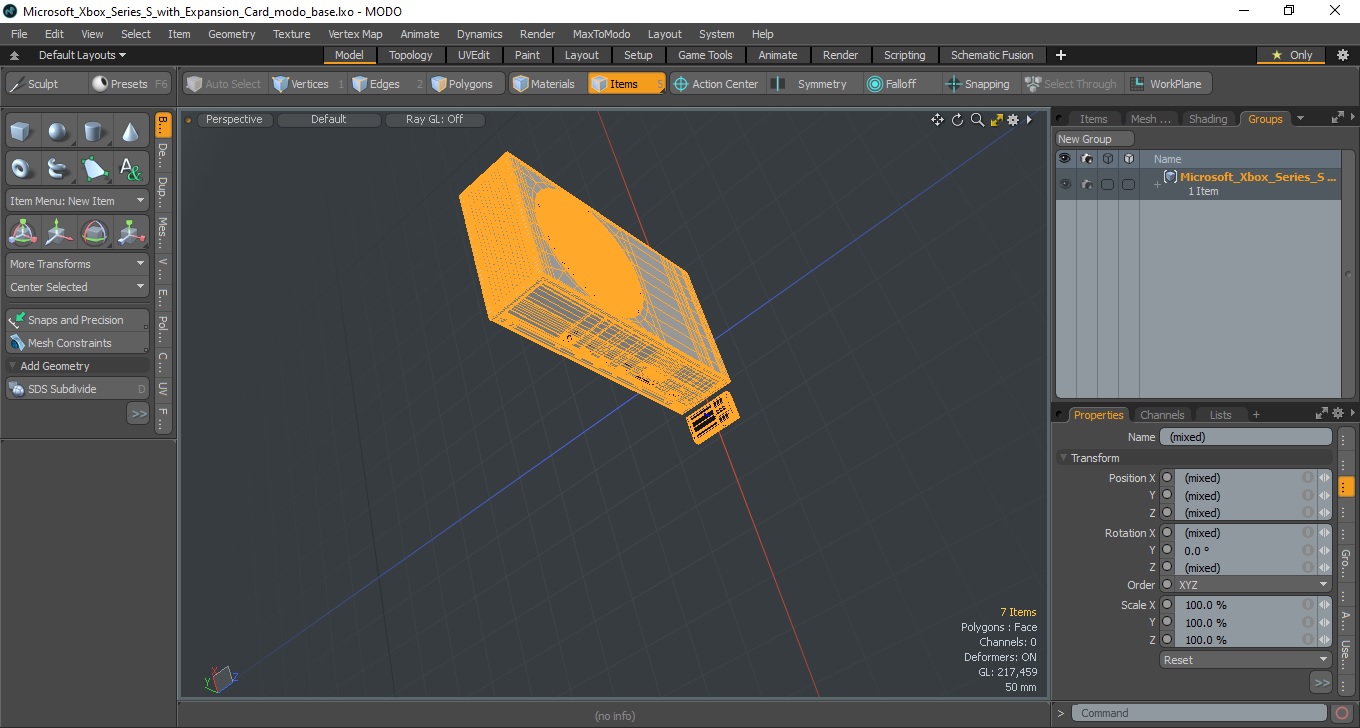Viewport: 1360px width, 728px height.
Task: Toggle visibility eye for Microsoft_Xbox_Series_S group
Action: pos(1065,184)
